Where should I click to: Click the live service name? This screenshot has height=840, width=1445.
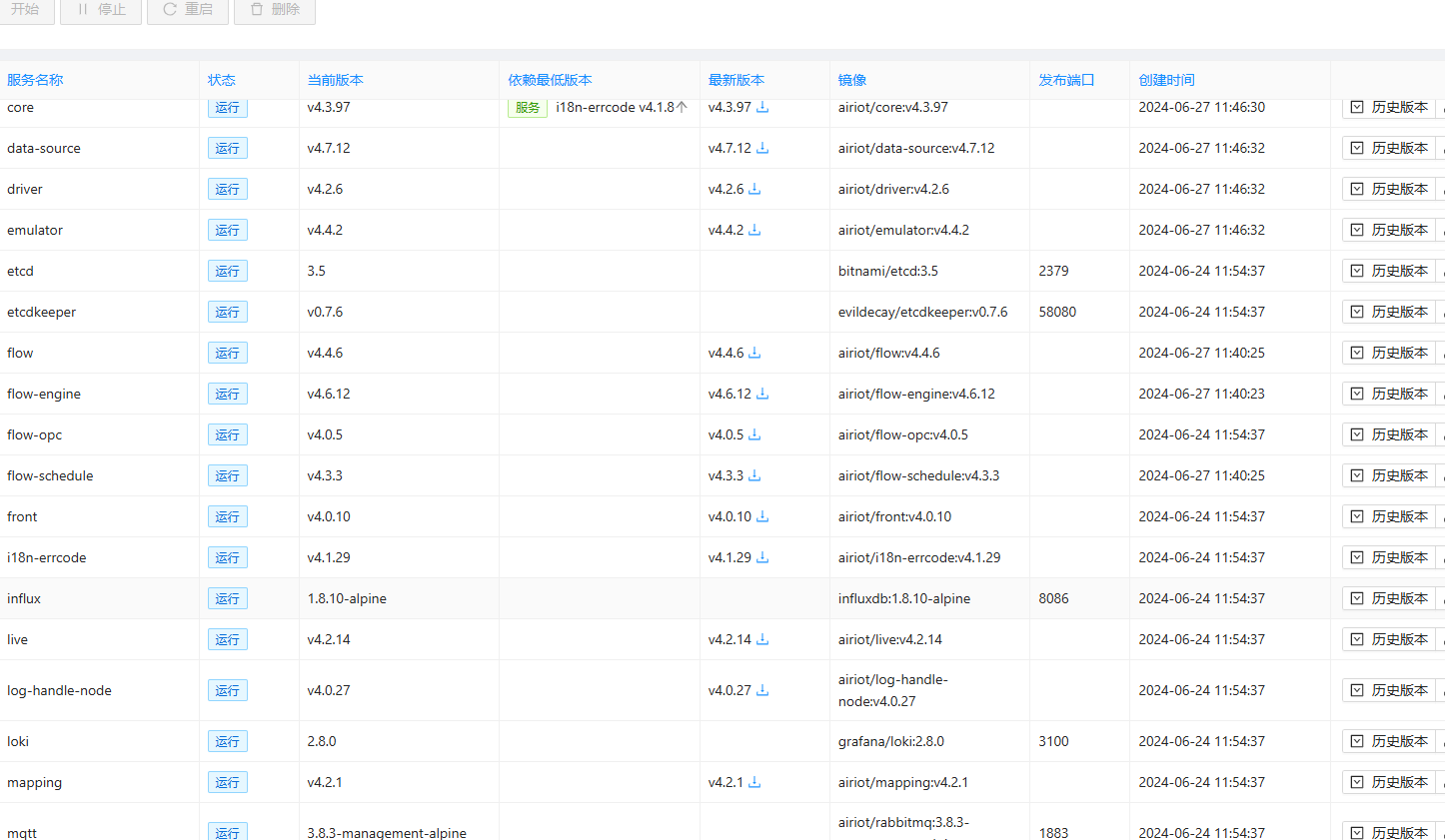point(17,639)
